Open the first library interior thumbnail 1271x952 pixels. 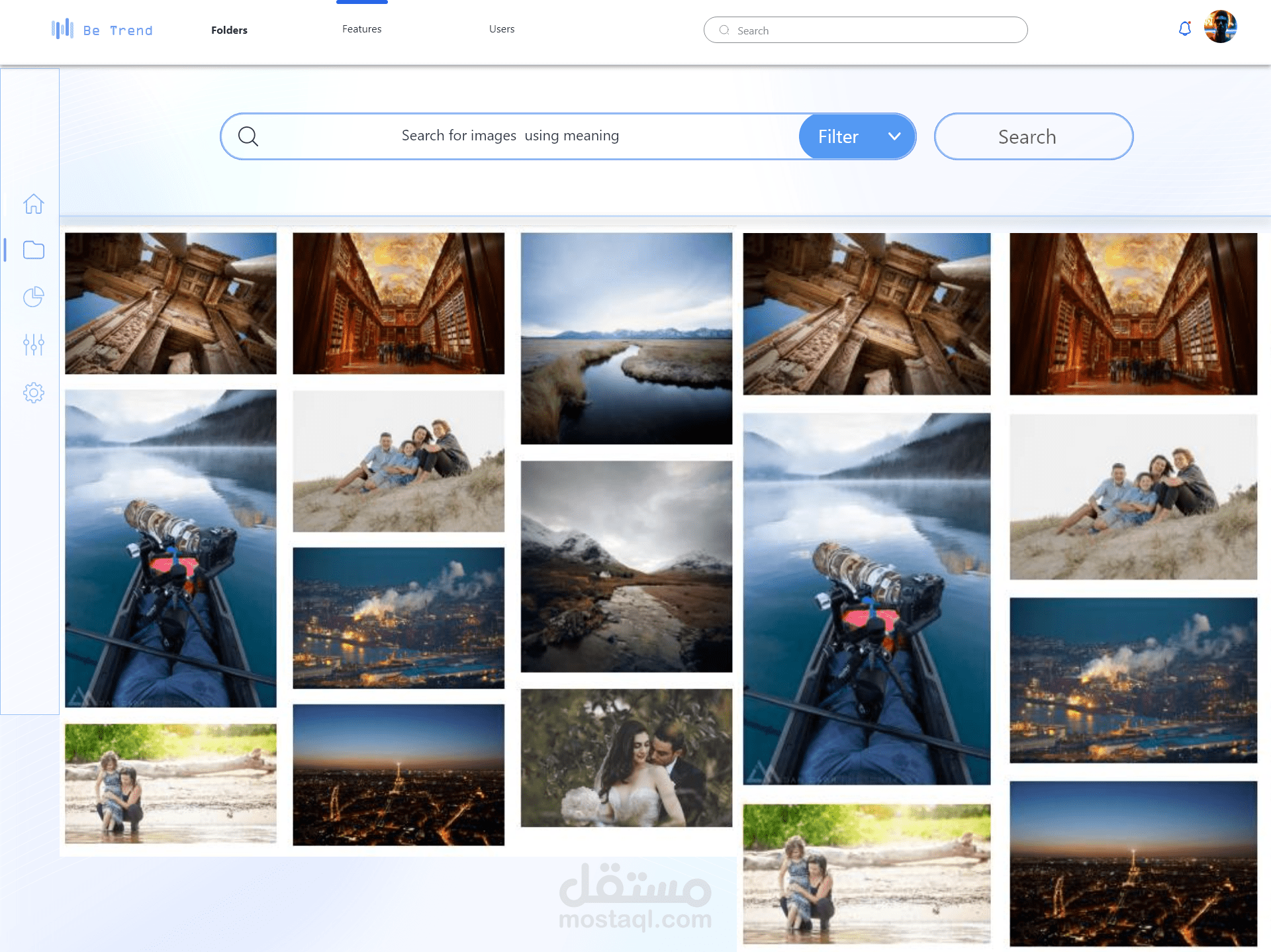pyautogui.click(x=399, y=303)
